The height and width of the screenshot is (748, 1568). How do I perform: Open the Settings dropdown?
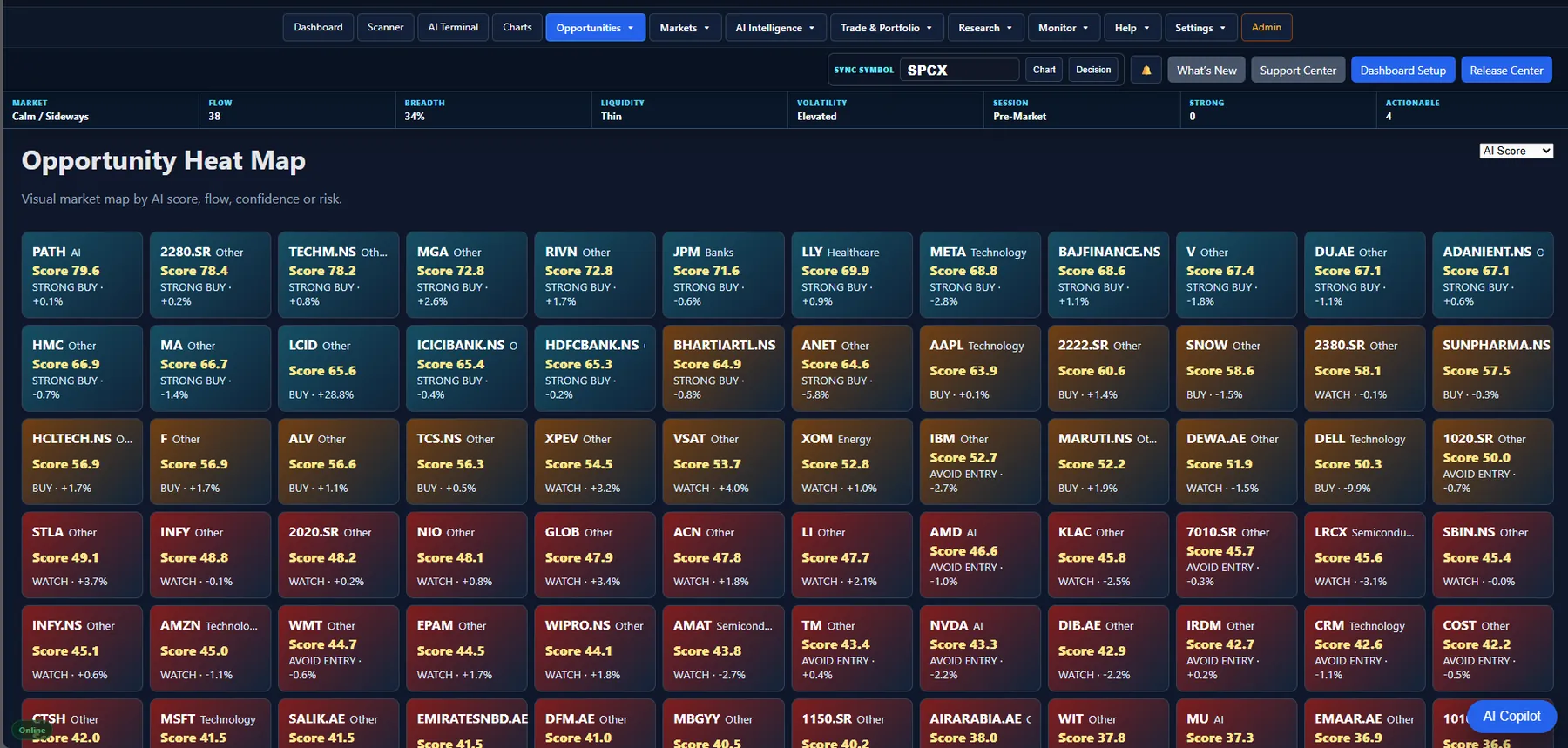click(x=1200, y=27)
